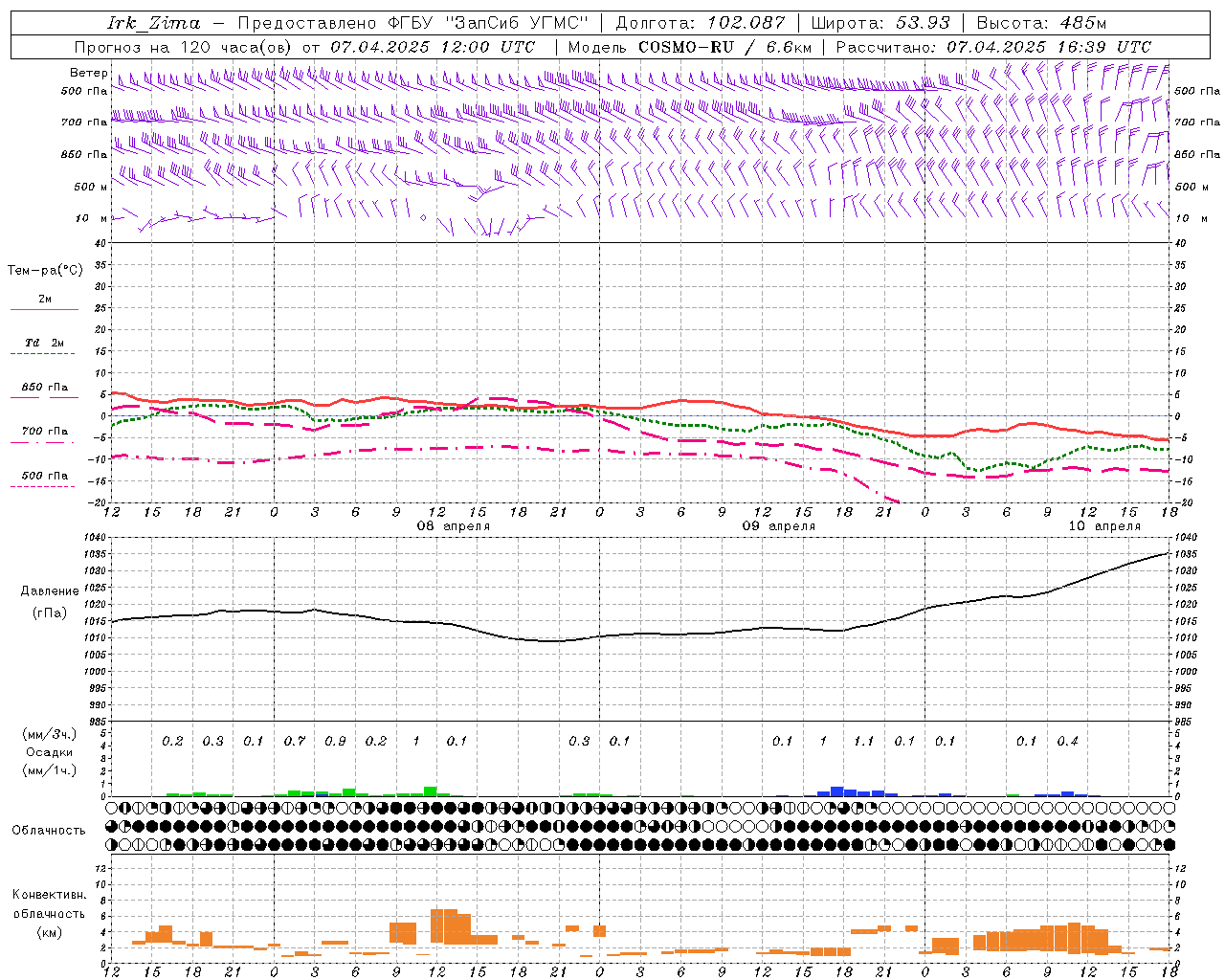Click the (км) unit label for convective cloud
Image resolution: width=1225 pixels, height=980 pixels.
coord(50,932)
